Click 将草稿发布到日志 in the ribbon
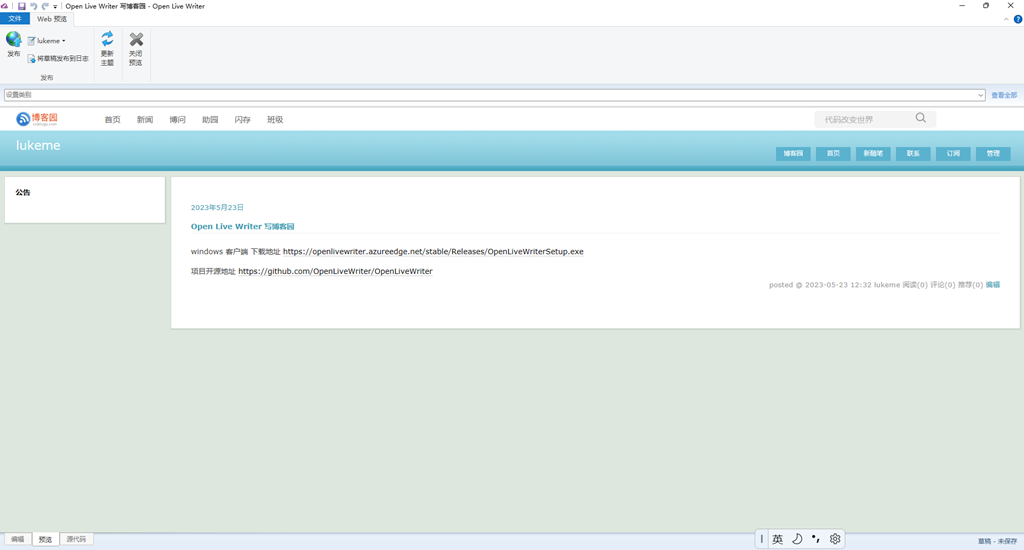Screen dimensions: 1024x550 pyautogui.click(x=58, y=58)
